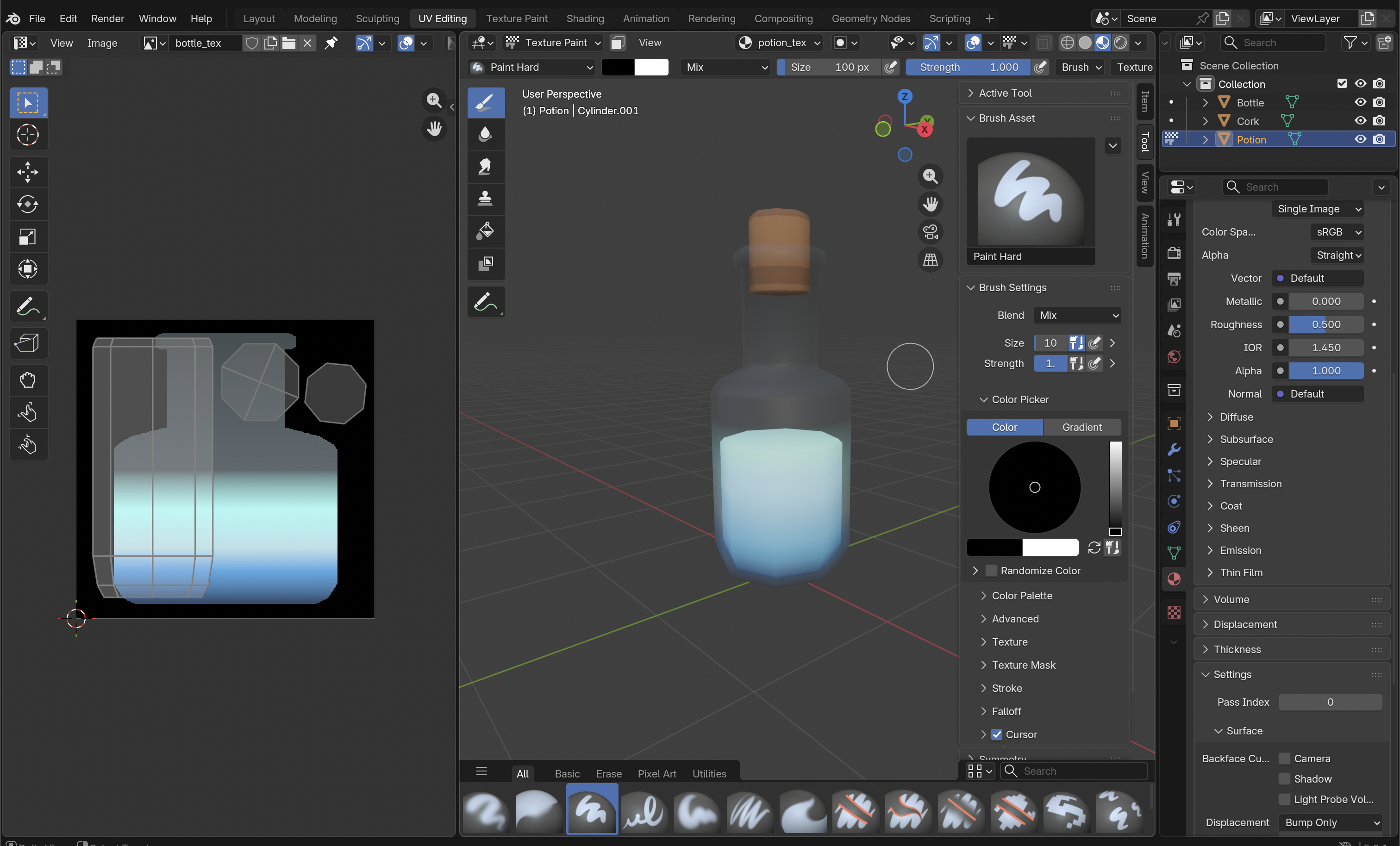Hide the Cork object in outliner
Image resolution: width=1400 pixels, height=846 pixels.
tap(1360, 121)
